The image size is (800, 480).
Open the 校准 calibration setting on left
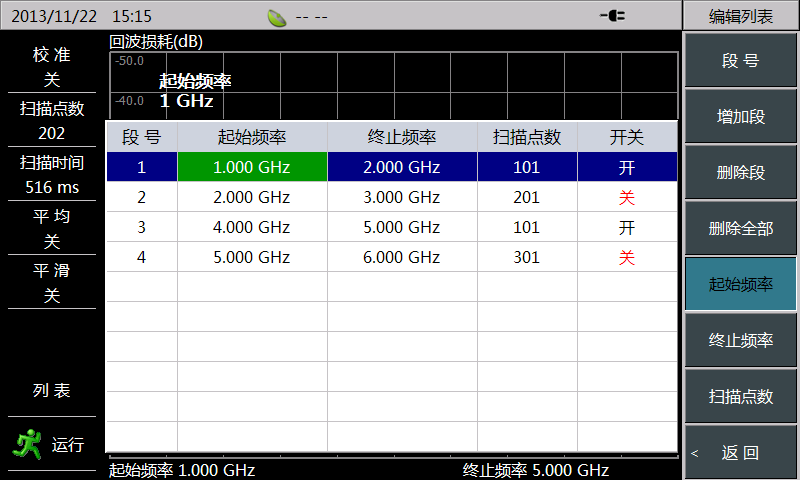[52, 68]
